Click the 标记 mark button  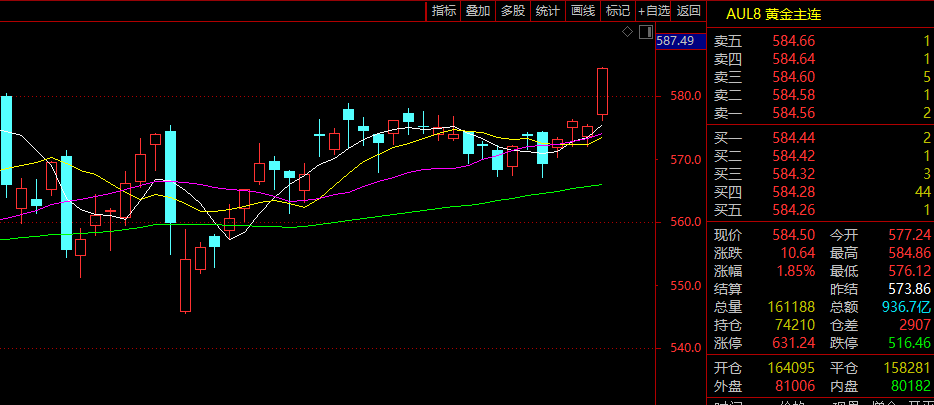pos(617,10)
